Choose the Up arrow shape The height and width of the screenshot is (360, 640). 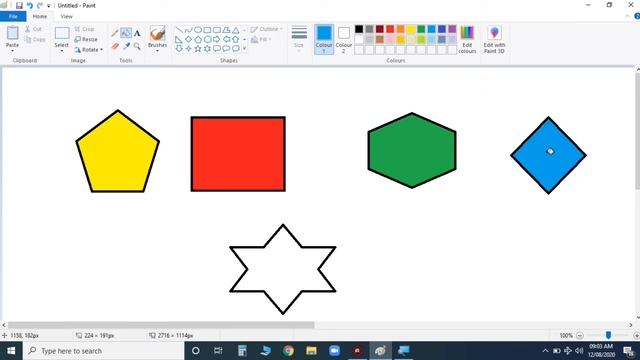[236, 40]
